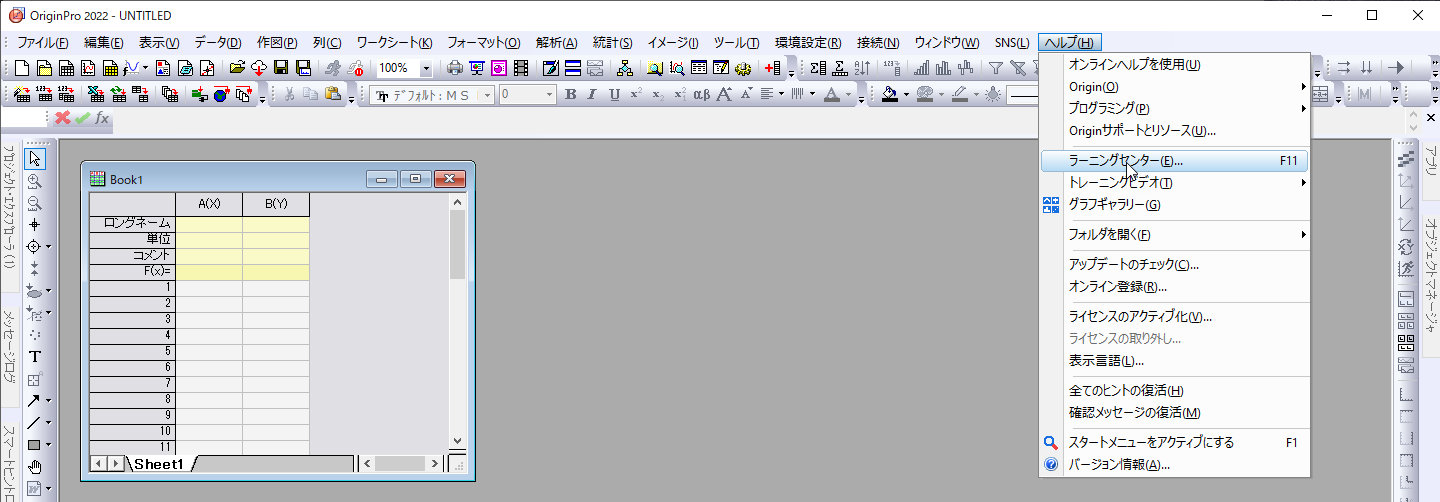The image size is (1440, 502).
Task: Click the Underline formatting button
Action: 614,94
